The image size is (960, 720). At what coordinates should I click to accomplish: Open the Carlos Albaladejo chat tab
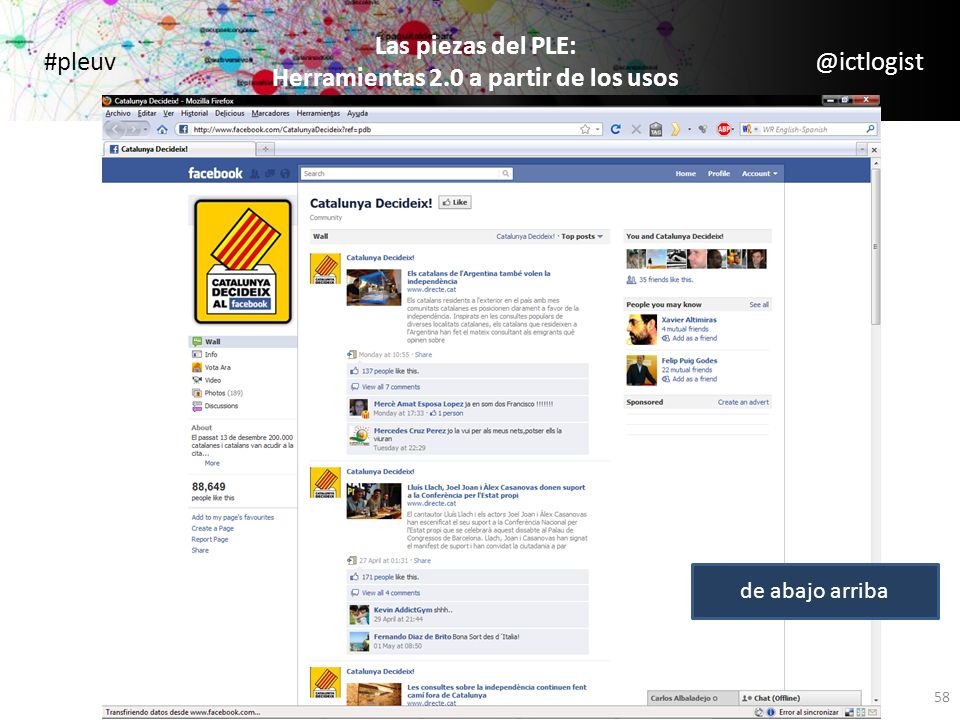pos(692,698)
